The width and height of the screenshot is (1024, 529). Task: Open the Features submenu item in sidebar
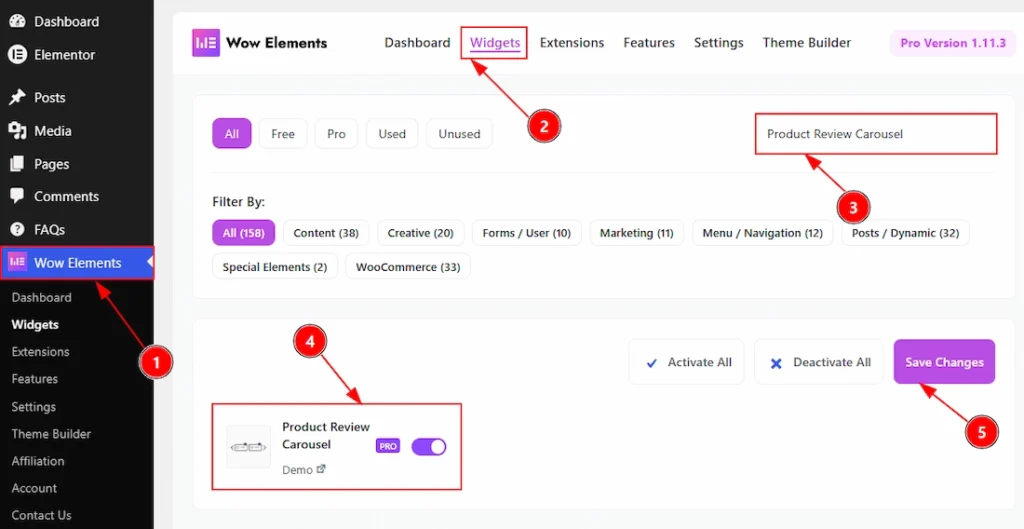[35, 379]
